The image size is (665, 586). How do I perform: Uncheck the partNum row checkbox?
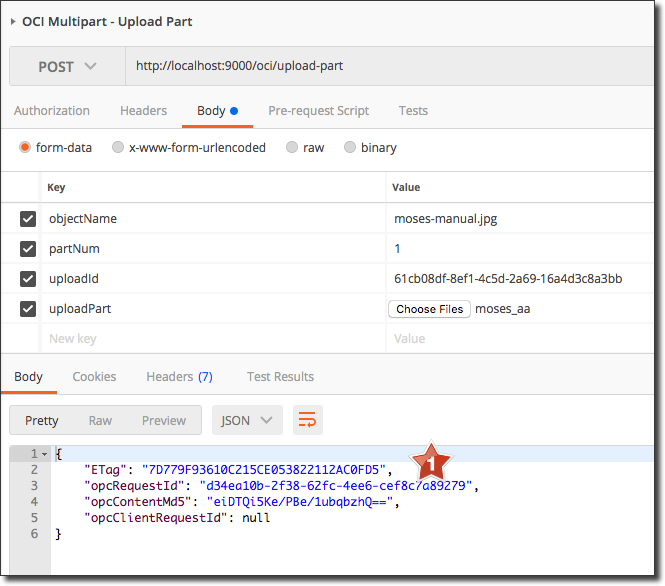28,249
